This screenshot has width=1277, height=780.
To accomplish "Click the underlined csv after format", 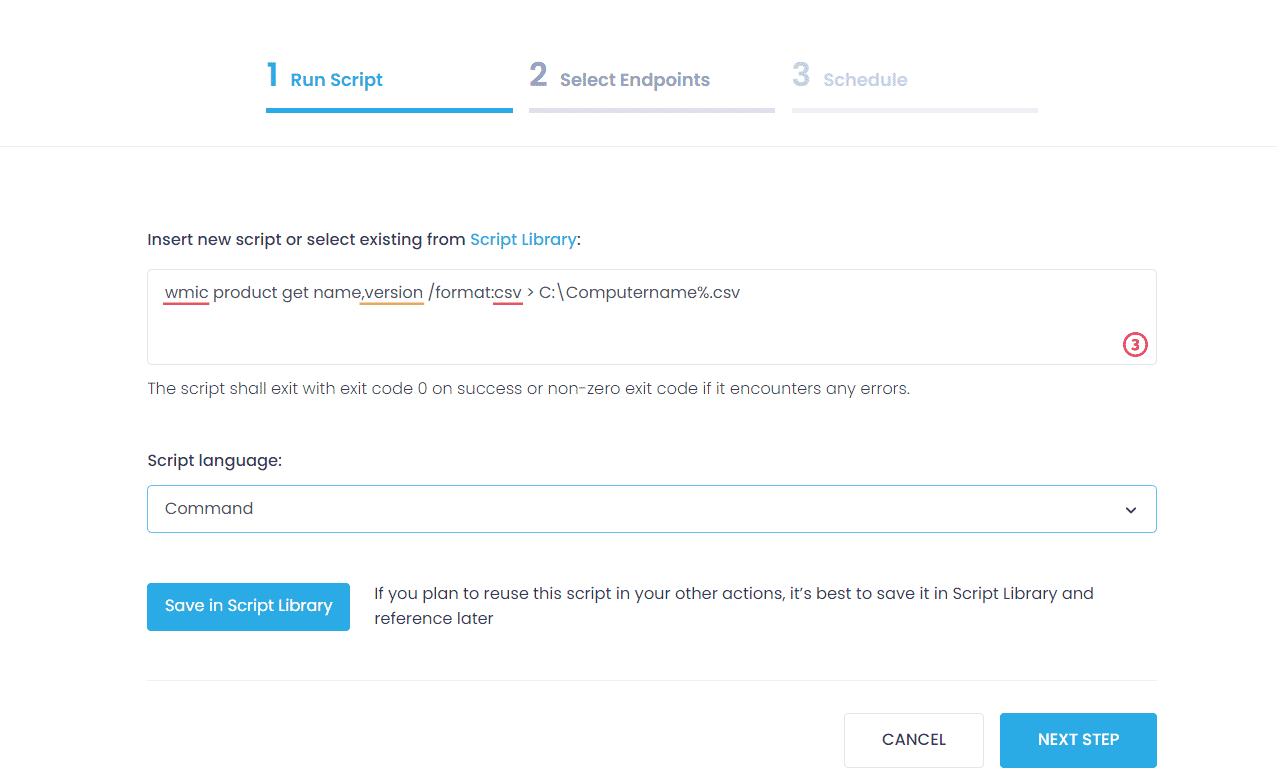I will click(508, 293).
